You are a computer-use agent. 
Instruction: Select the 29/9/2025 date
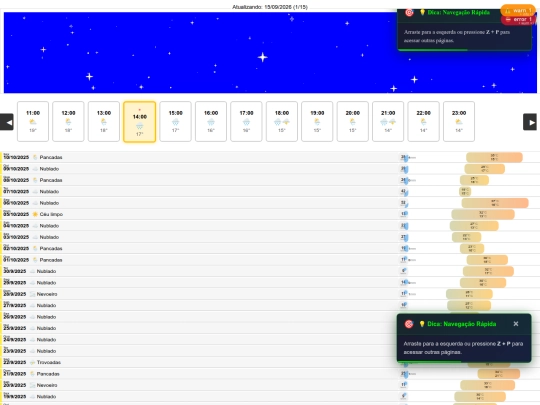point(15,283)
